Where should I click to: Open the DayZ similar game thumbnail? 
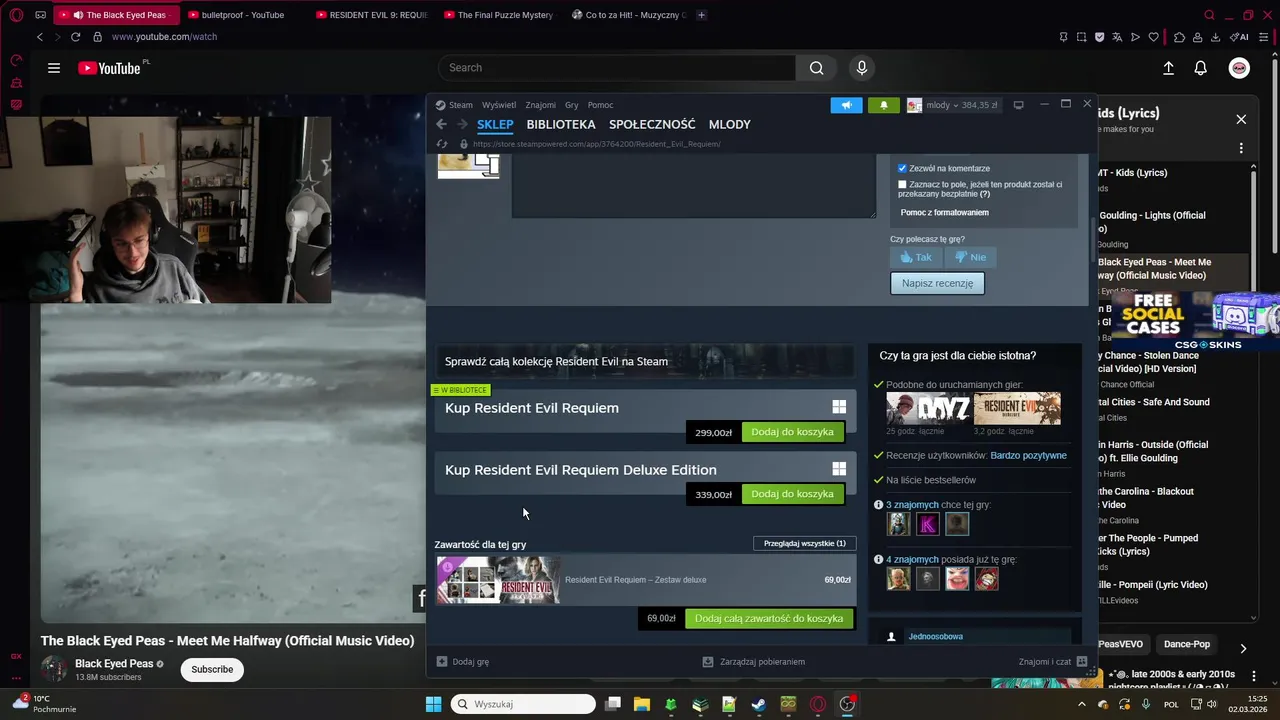pos(928,408)
